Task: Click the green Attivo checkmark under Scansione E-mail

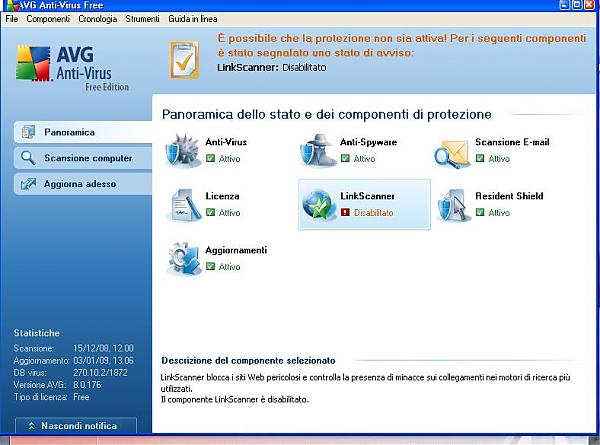Action: pyautogui.click(x=480, y=158)
